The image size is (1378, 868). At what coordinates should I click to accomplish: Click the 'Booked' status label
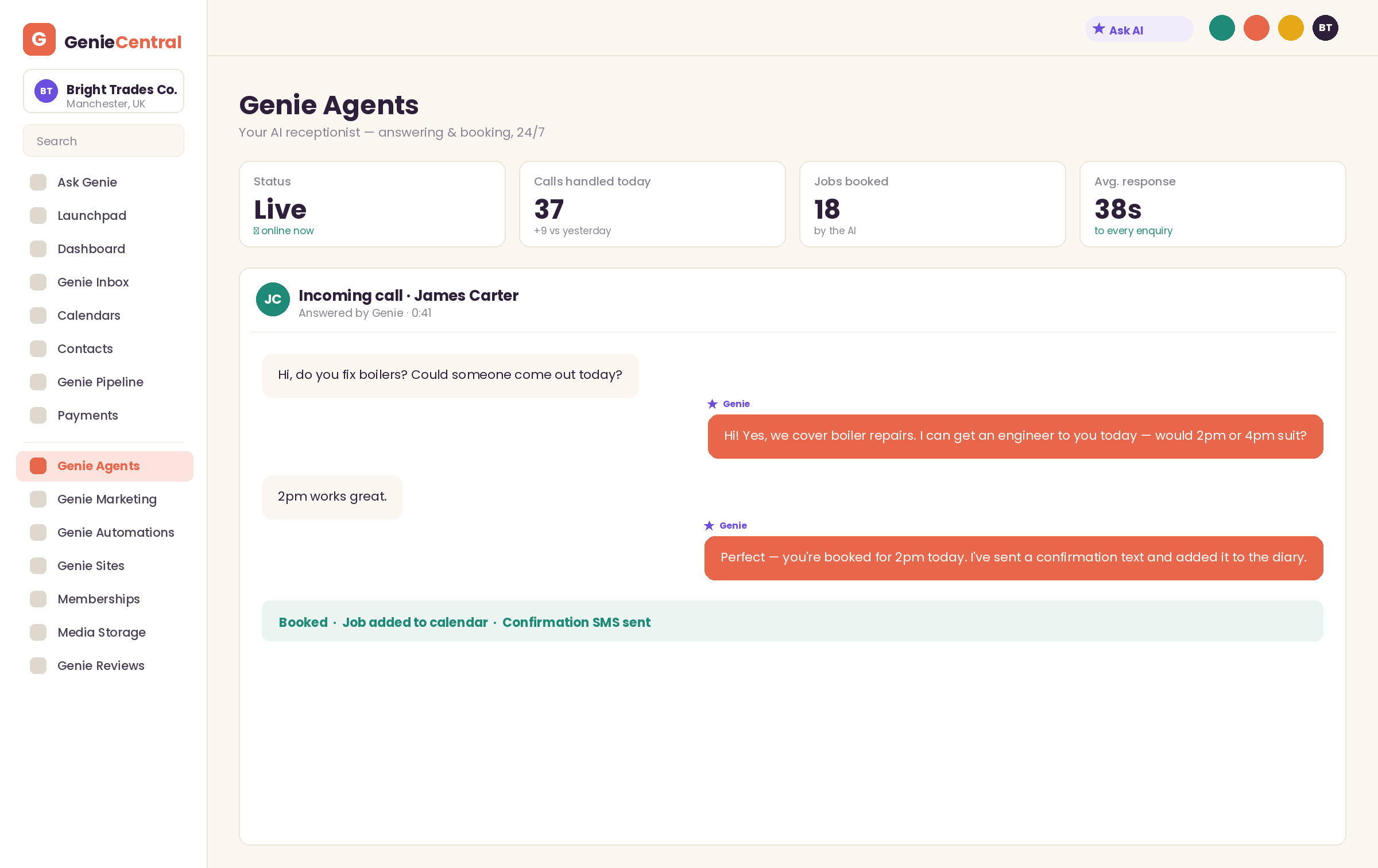pyautogui.click(x=303, y=622)
